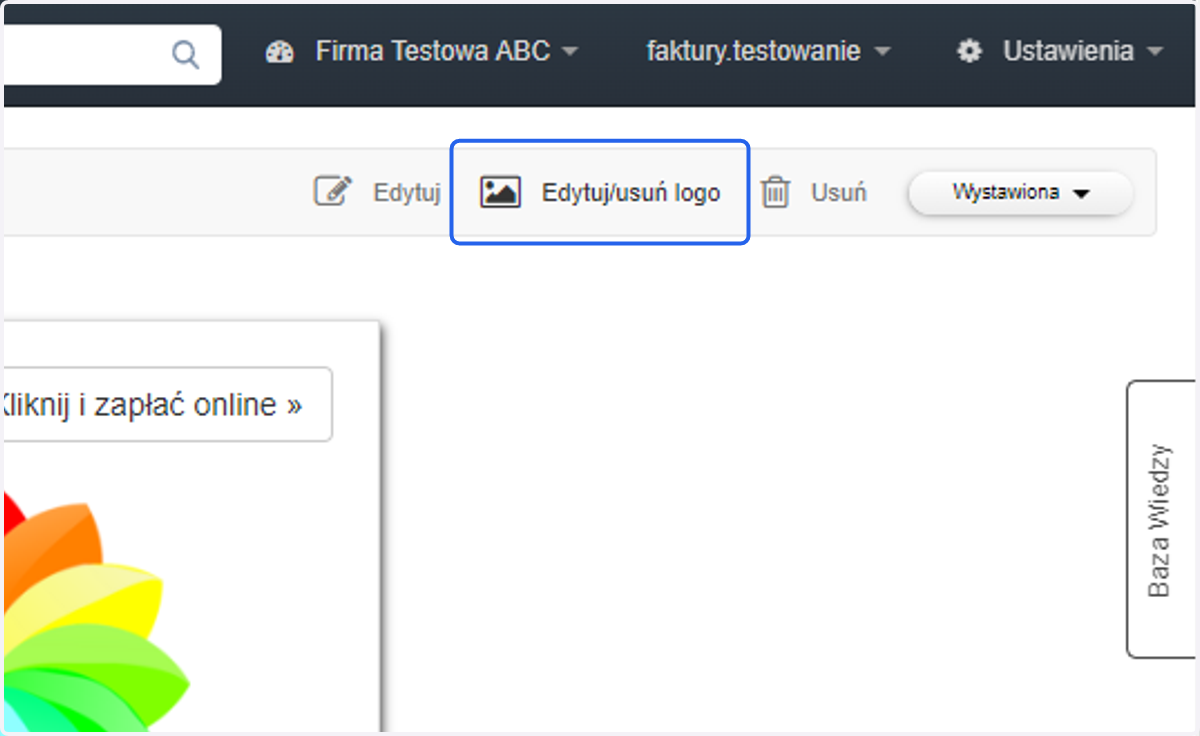Focus the search input field
This screenshot has height=736, width=1200.
110,54
